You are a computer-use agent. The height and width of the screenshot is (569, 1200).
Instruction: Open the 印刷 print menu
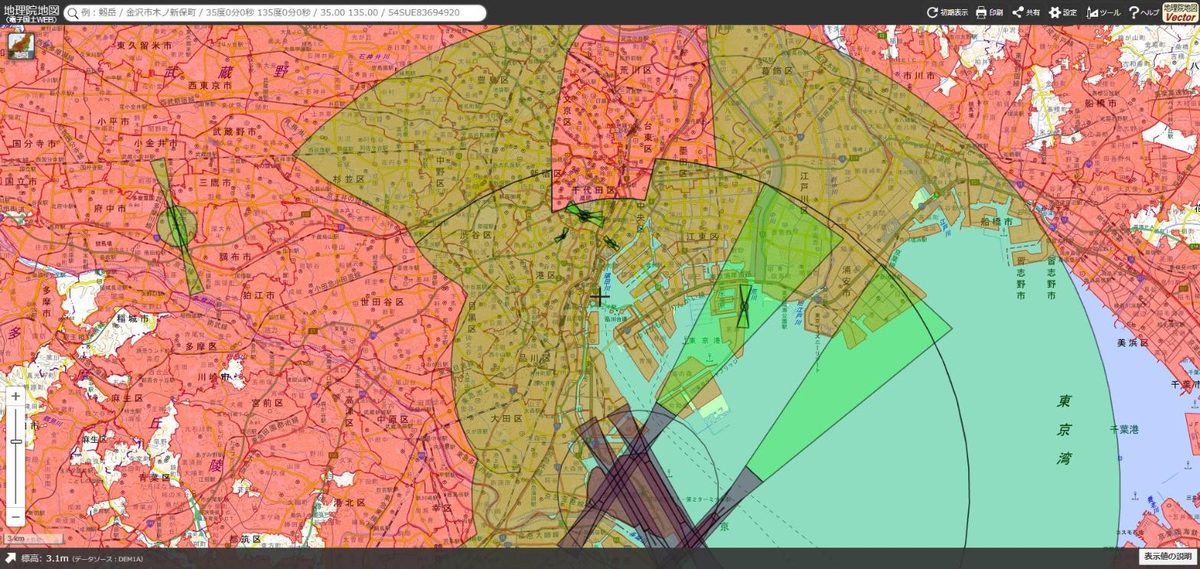(x=989, y=13)
